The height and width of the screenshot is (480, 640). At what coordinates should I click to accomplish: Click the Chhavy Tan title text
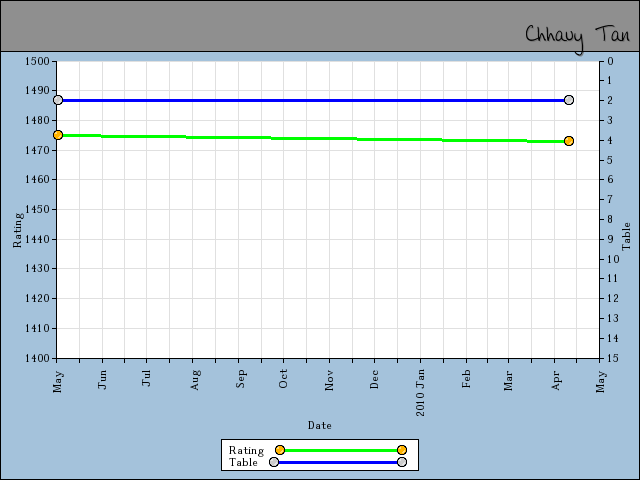pos(578,38)
